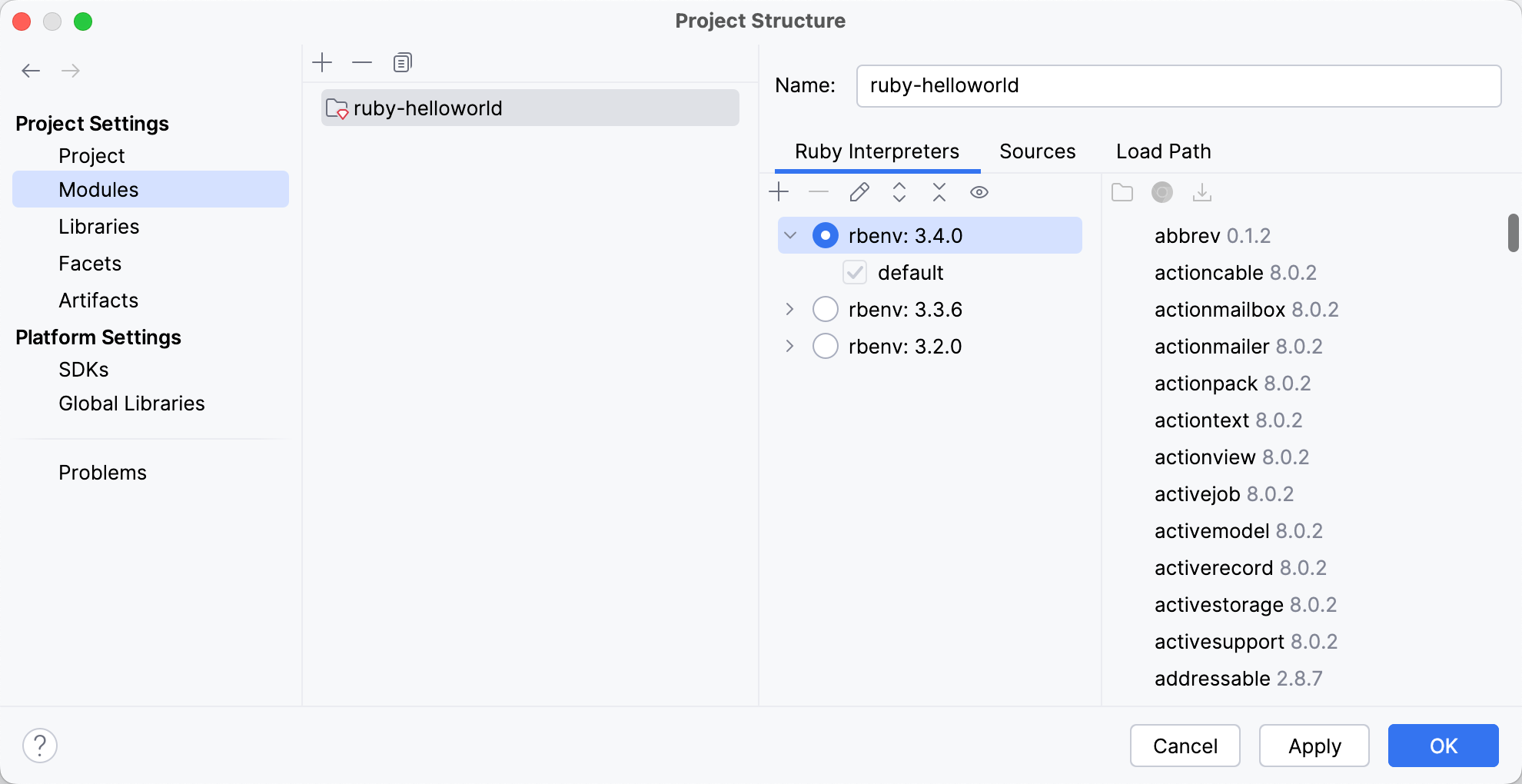
Task: Select the rbenv 3.3.6 radio button
Action: tap(825, 309)
